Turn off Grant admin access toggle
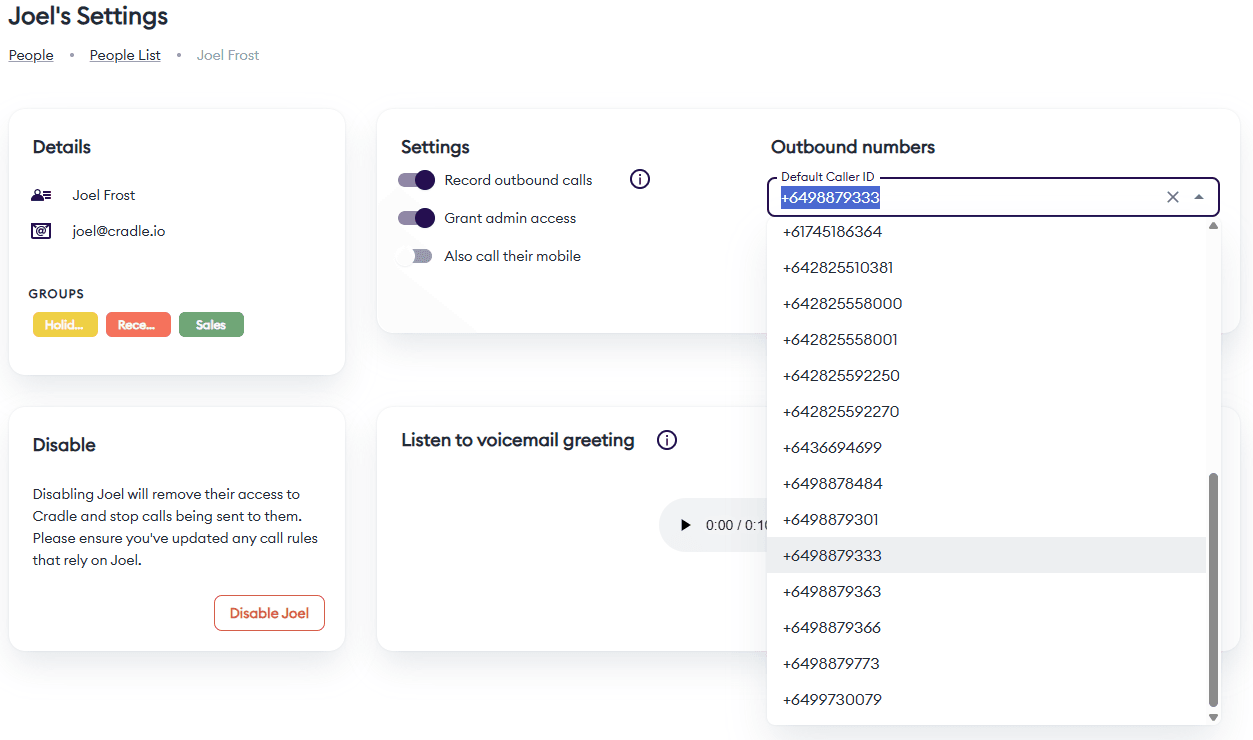The image size is (1253, 740). click(416, 218)
